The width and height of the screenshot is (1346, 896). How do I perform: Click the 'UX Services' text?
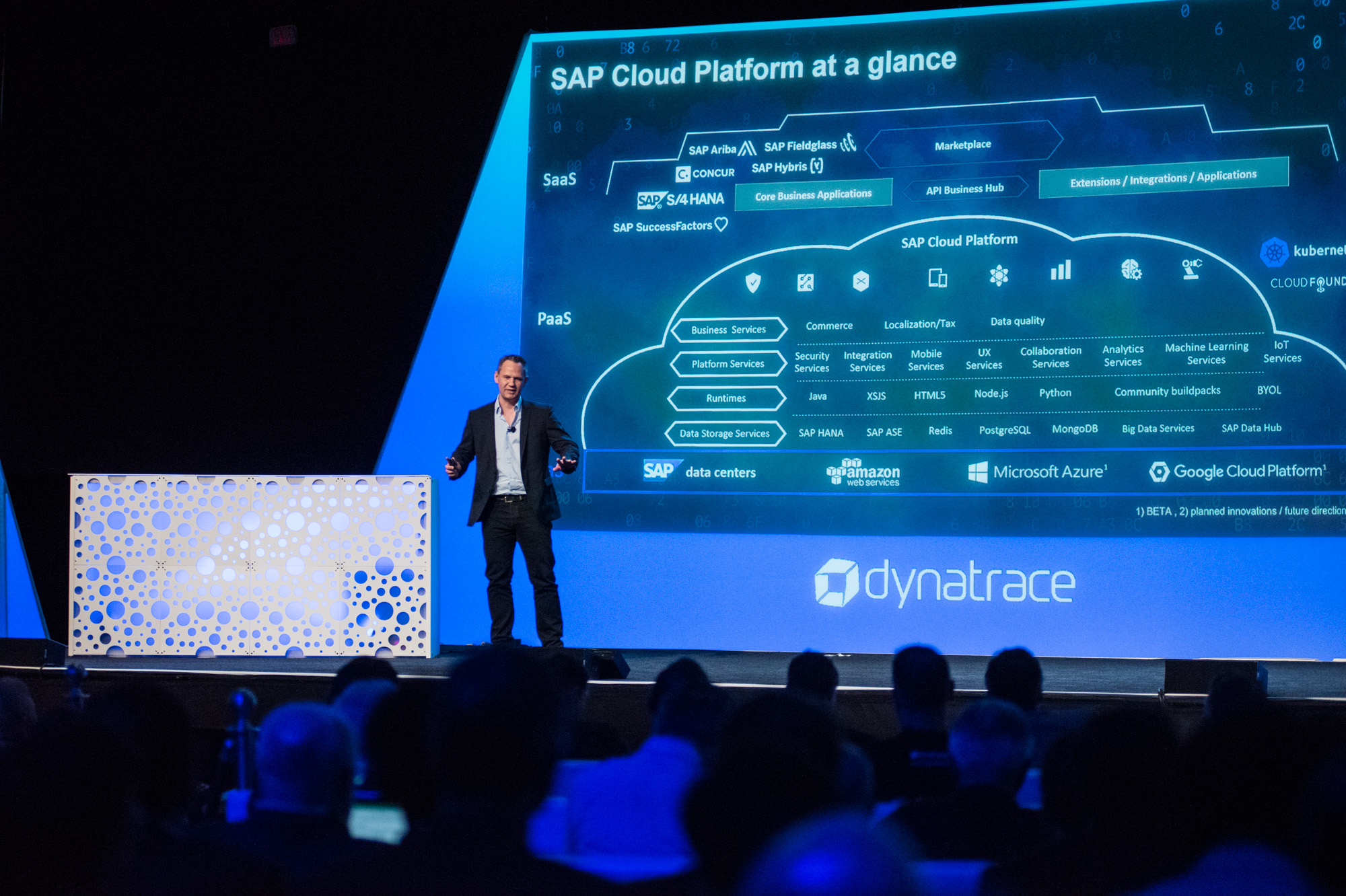(984, 359)
